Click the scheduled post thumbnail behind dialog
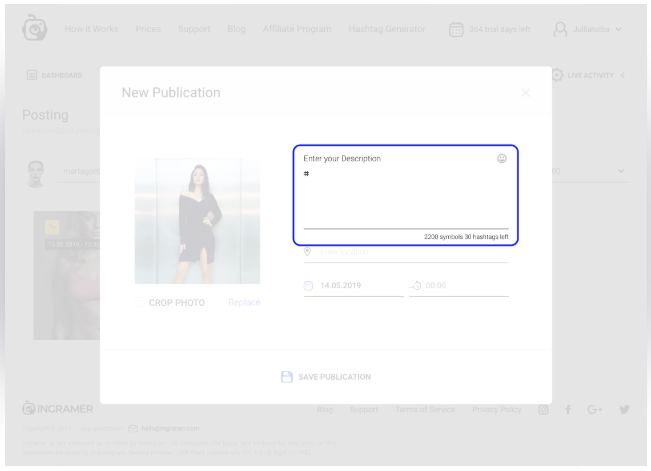The height and width of the screenshot is (471, 651). click(67, 275)
